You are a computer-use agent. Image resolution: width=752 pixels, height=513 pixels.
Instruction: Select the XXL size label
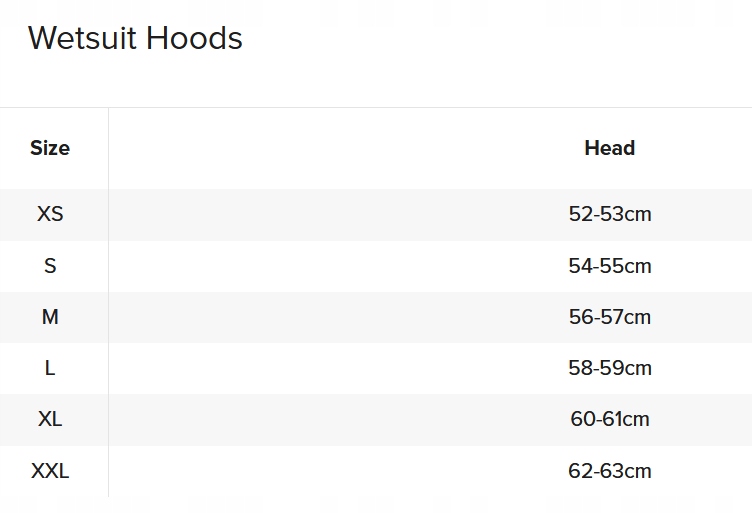50,471
